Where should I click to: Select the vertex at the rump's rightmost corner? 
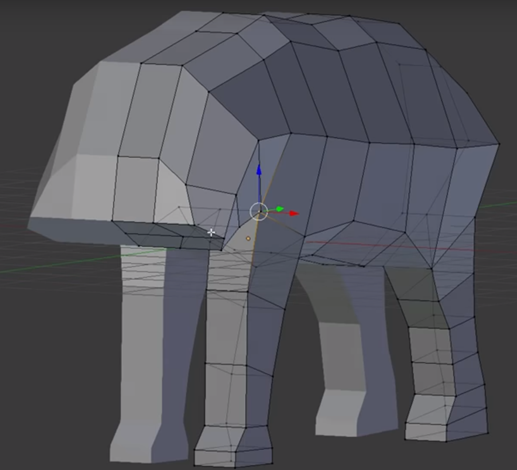[x=499, y=144]
